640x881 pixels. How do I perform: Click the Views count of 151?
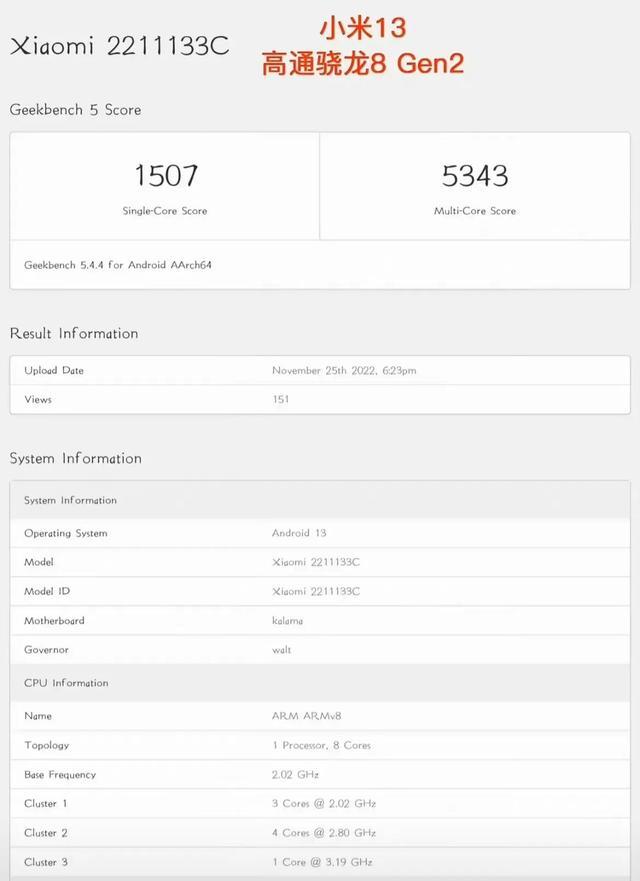[x=281, y=400]
